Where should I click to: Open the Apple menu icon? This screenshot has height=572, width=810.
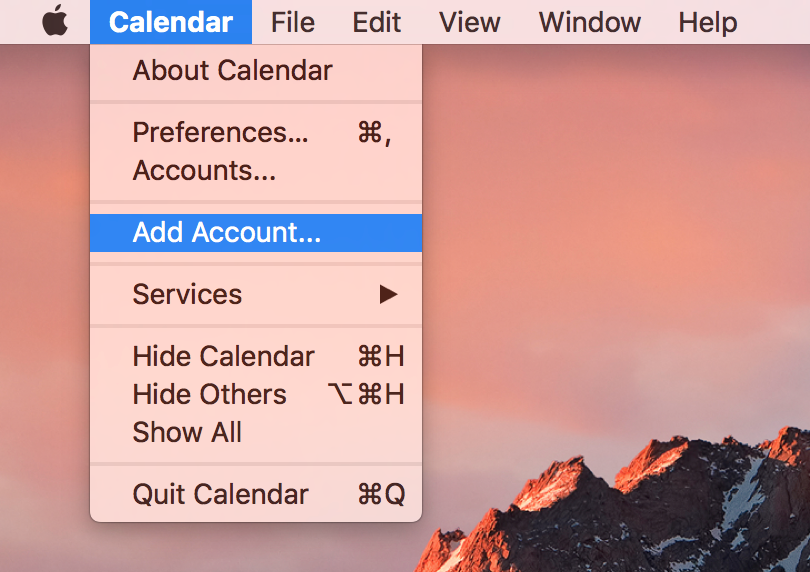tap(55, 21)
